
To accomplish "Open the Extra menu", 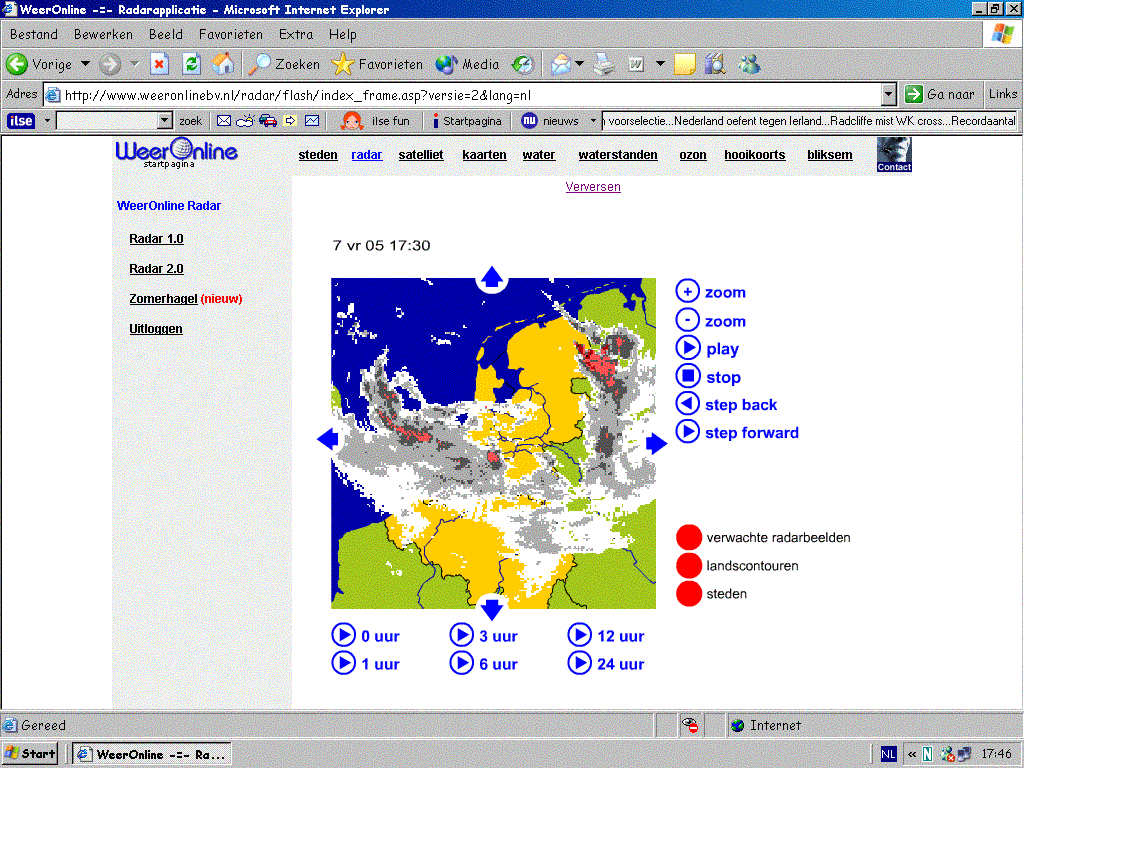I will pyautogui.click(x=295, y=34).
